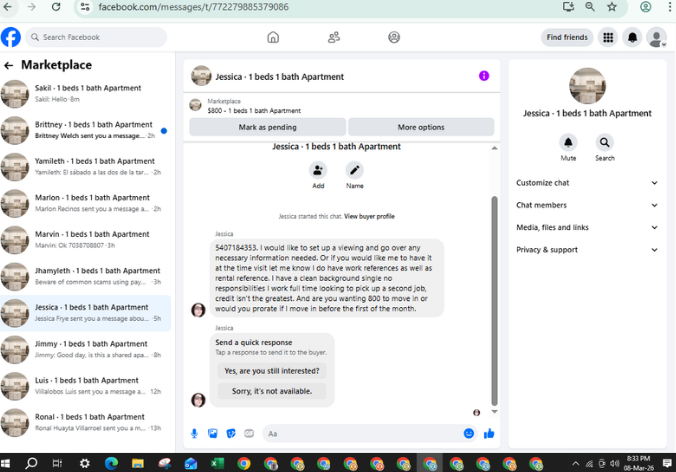The height and width of the screenshot is (472, 676).
Task: Click the browser address bar URL
Action: [193, 7]
